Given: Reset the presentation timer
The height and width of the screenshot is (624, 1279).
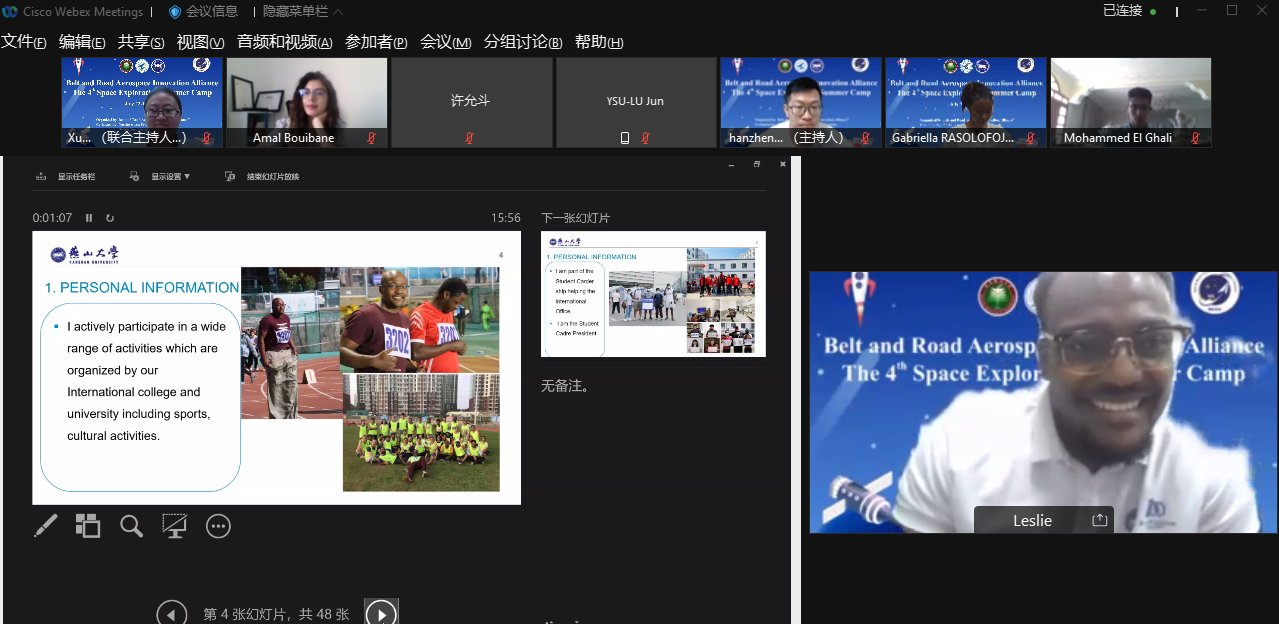Looking at the screenshot, I should (110, 218).
